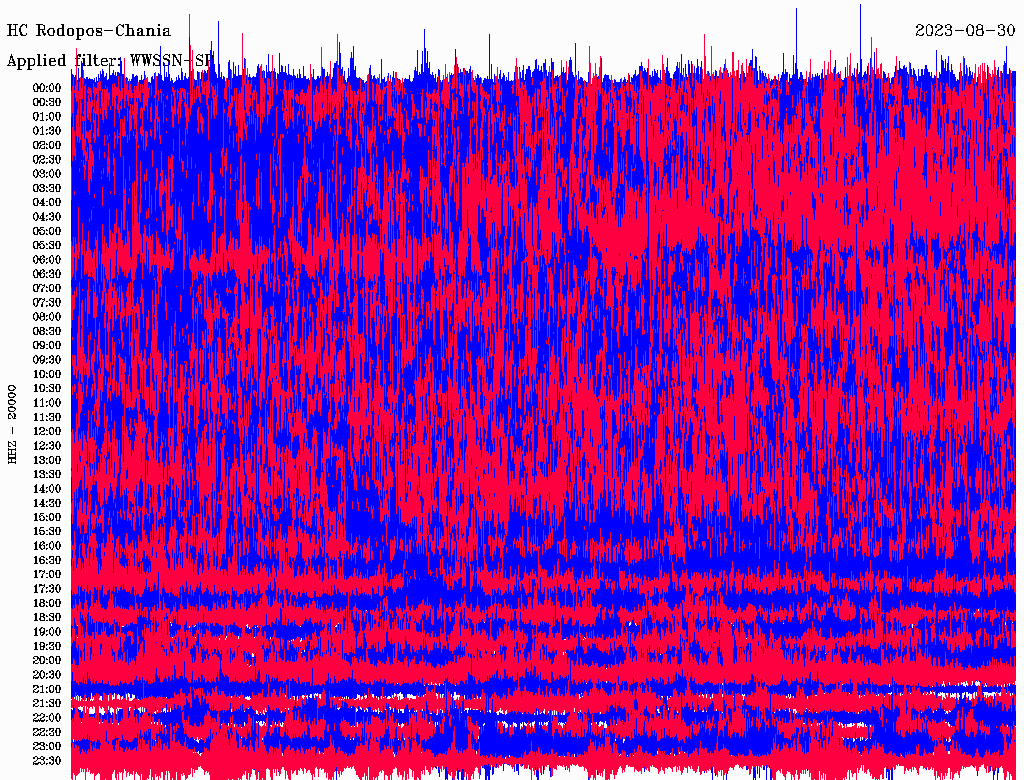Select the 03:00 time row label
This screenshot has height=780, width=1024.
47,174
